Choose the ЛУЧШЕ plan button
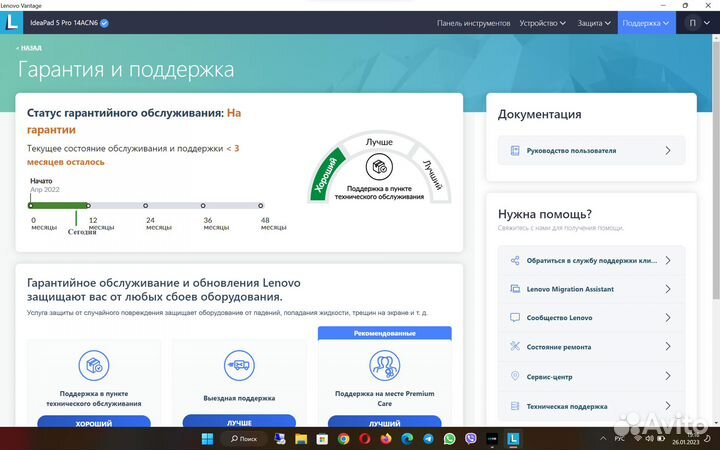This screenshot has height=450, width=720. [x=239, y=422]
